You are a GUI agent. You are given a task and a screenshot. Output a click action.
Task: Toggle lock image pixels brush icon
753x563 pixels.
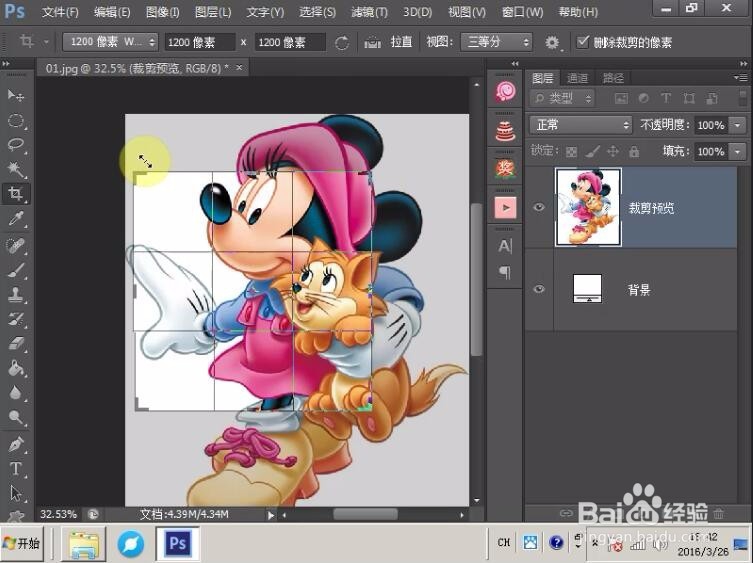593,152
